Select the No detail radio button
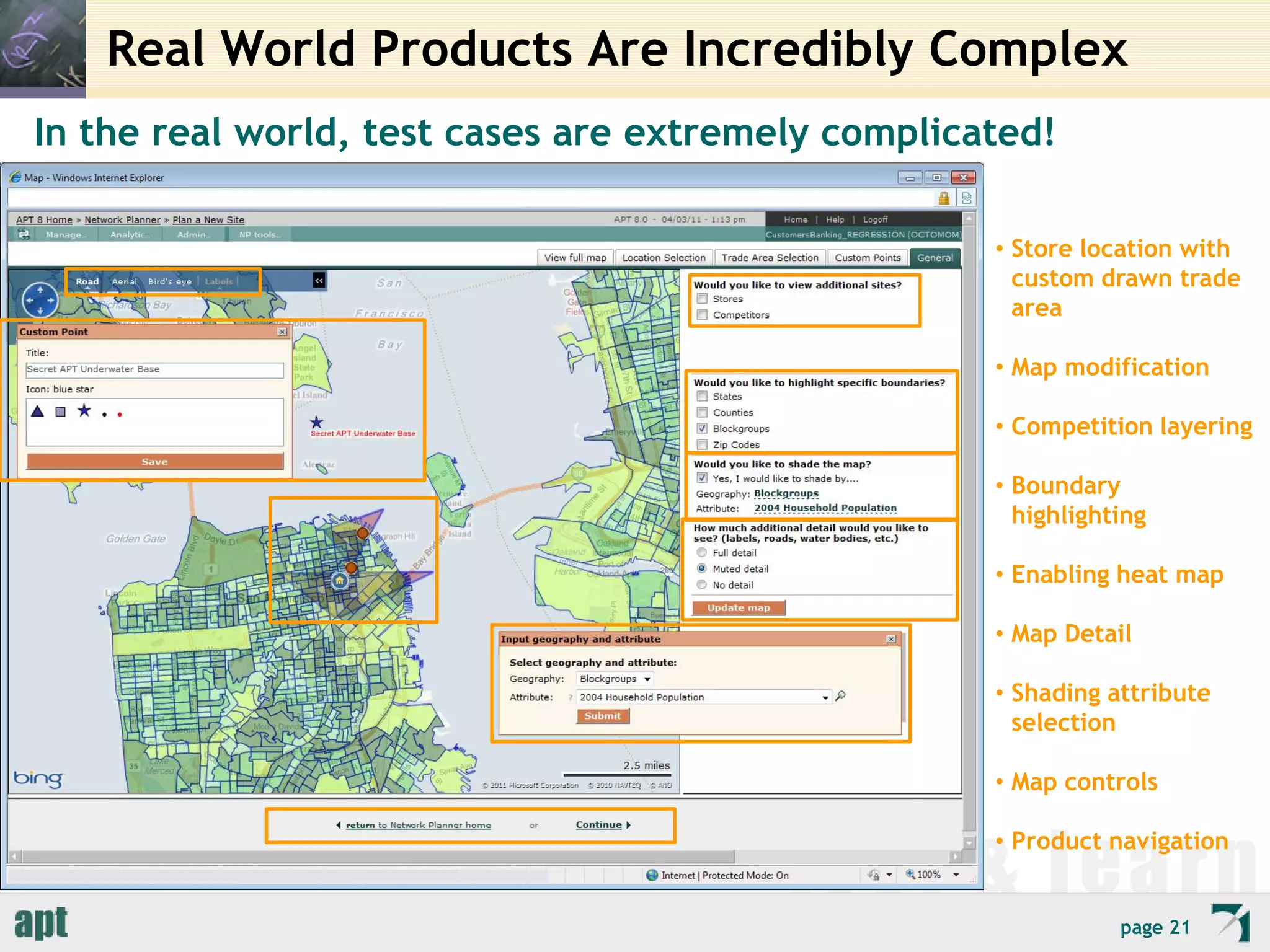 tap(701, 584)
